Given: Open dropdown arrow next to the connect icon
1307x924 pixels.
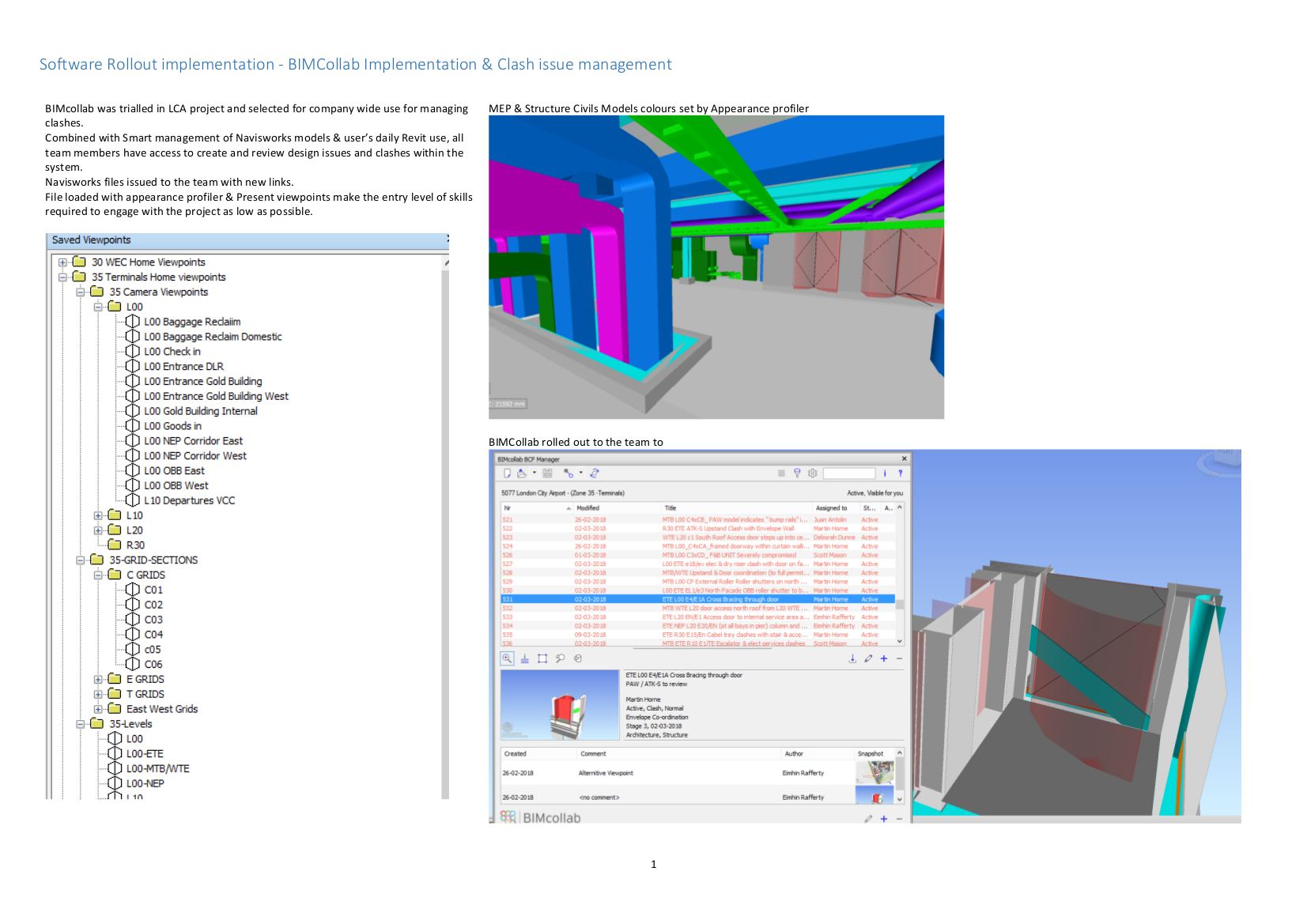Looking at the screenshot, I should [581, 473].
